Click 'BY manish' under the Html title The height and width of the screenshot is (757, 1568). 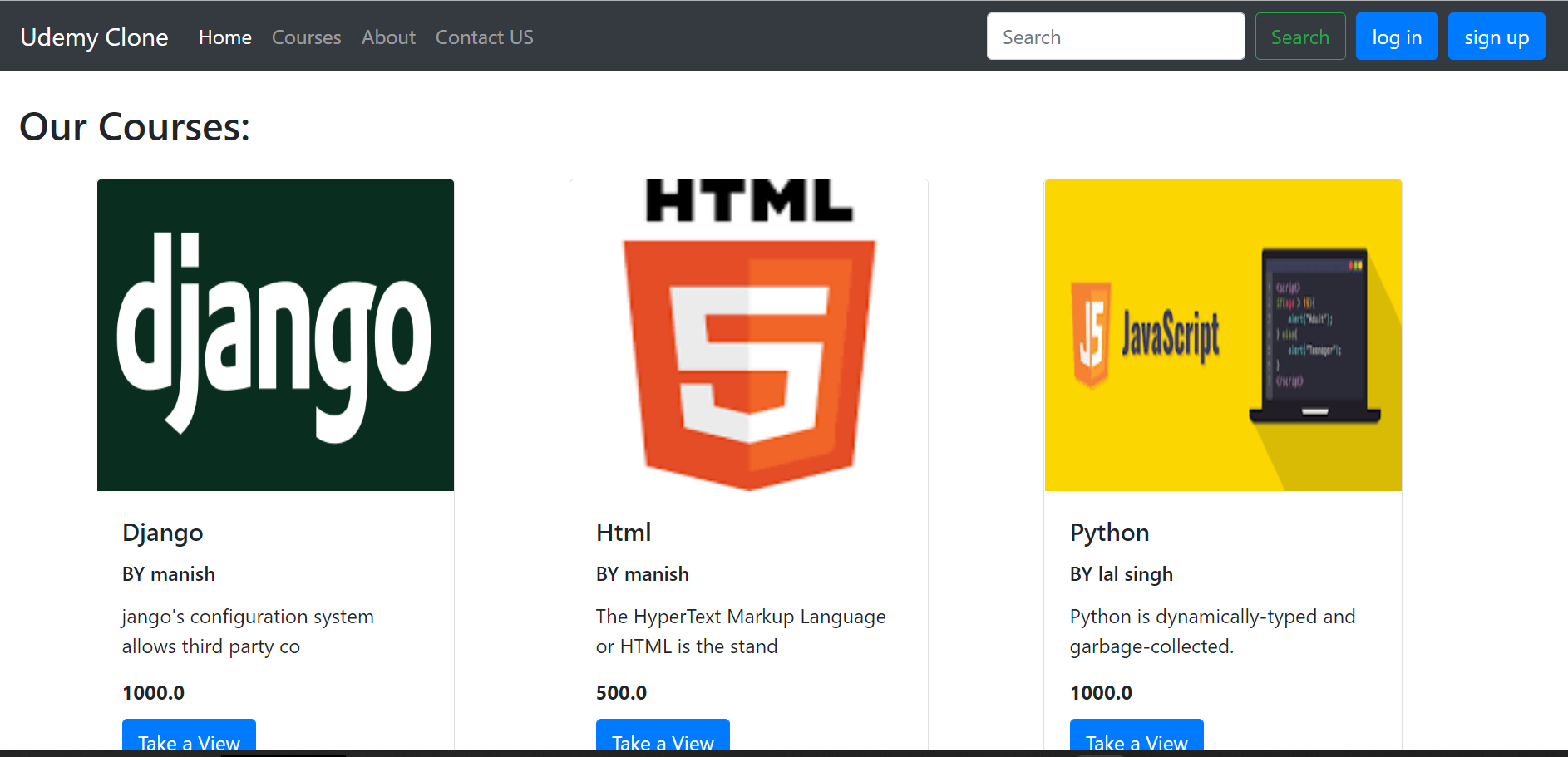click(x=643, y=574)
